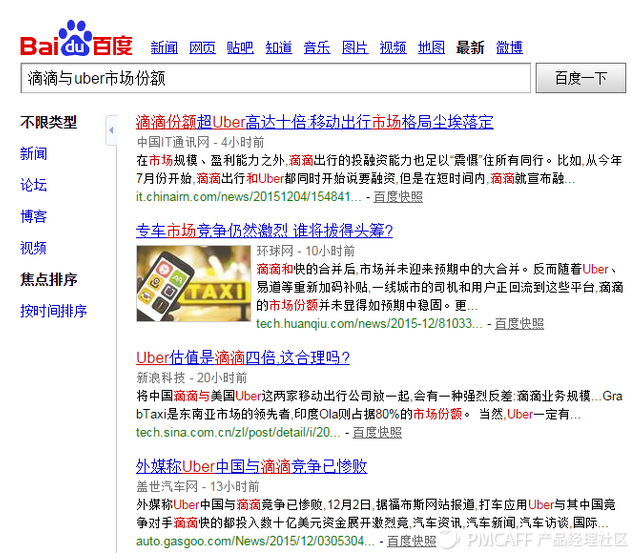Open result 外媒称Uber中国与滴滴竞争已惨败
639x560 pixels.
251,466
